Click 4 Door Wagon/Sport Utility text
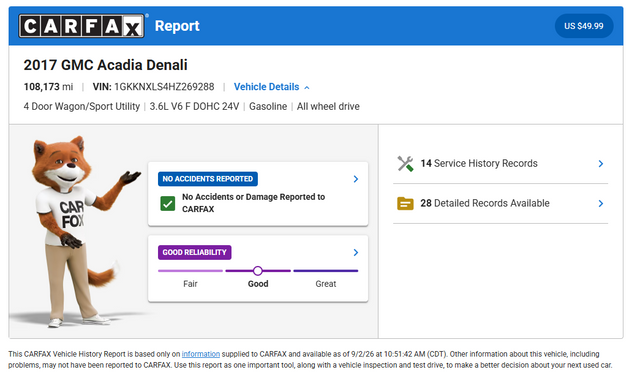Viewport: 640px width, 377px height. coord(82,106)
